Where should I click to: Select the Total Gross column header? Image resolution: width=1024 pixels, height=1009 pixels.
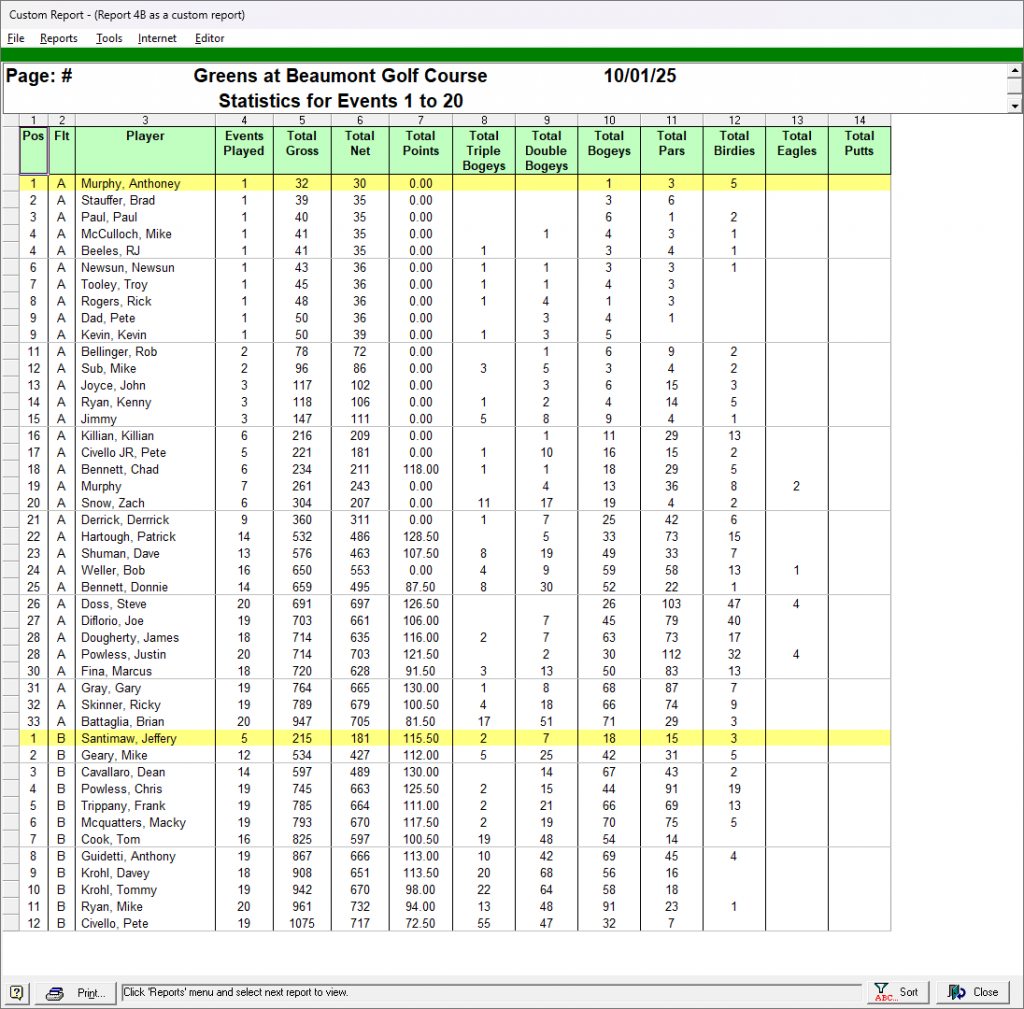coord(302,144)
